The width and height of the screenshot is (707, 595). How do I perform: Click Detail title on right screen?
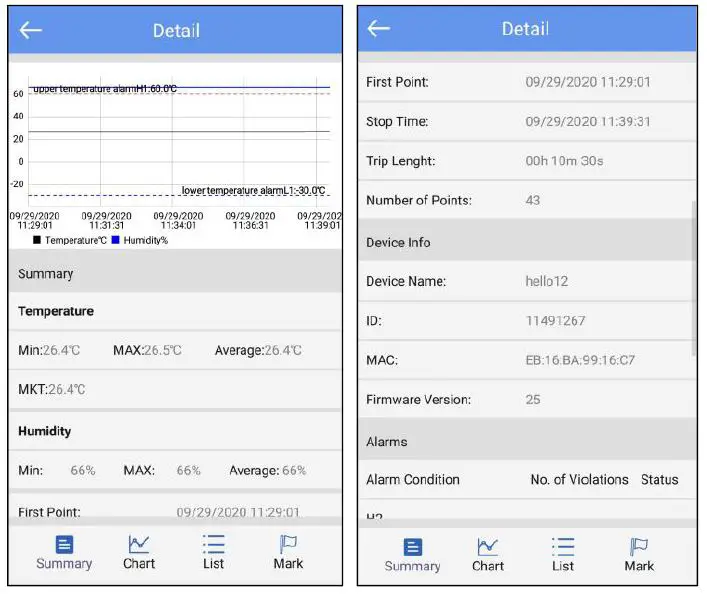click(525, 29)
